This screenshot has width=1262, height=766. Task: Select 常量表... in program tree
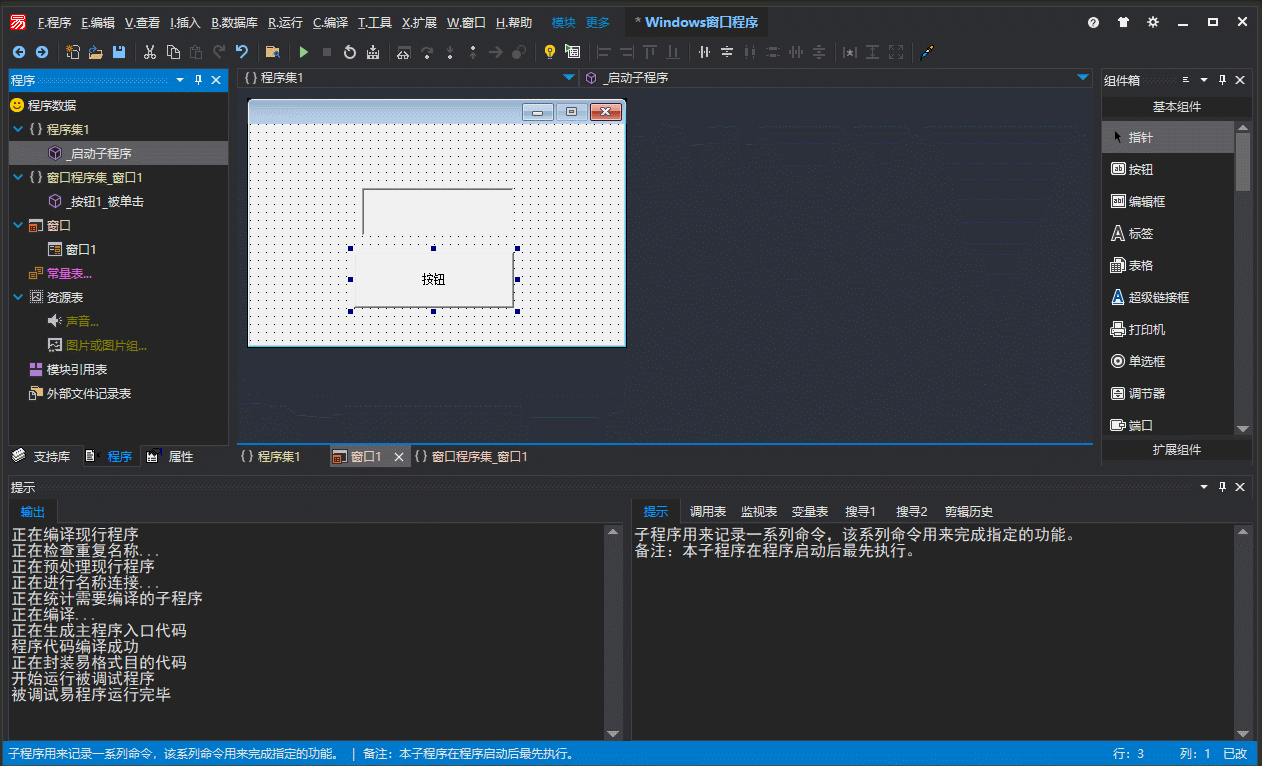pyautogui.click(x=68, y=273)
